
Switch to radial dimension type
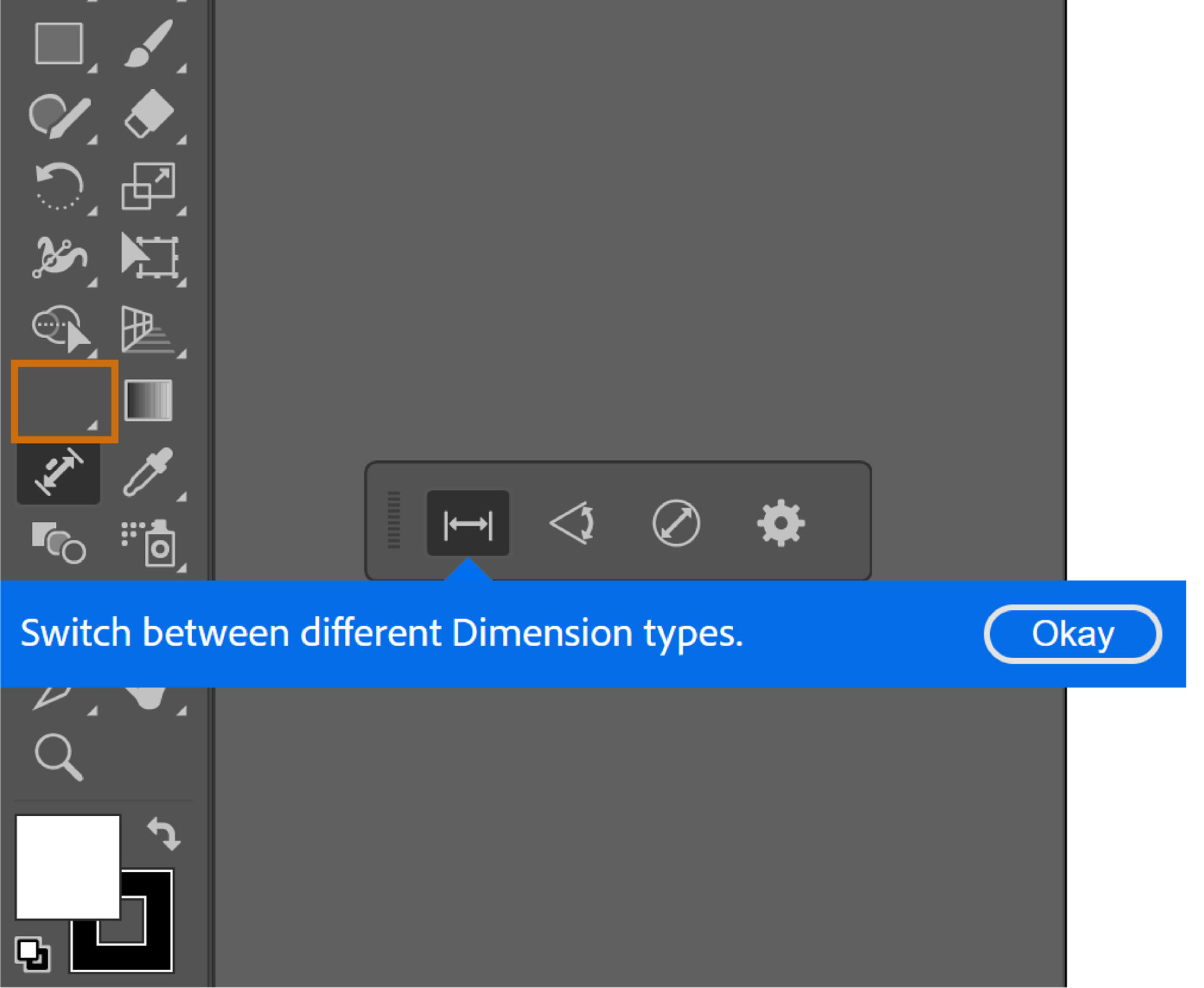(x=676, y=524)
